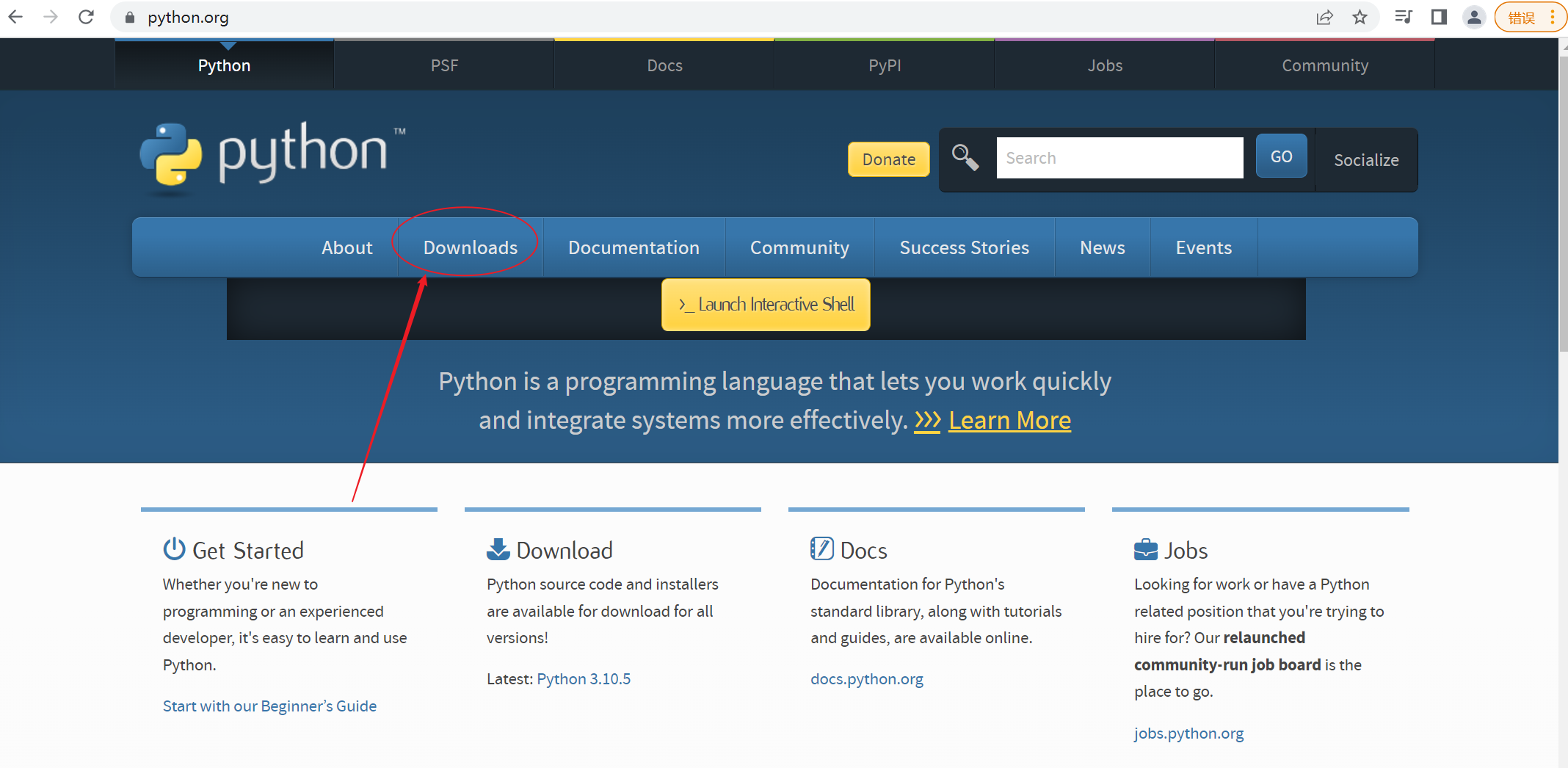Click the Download section heading
The height and width of the screenshot is (768, 1568).
(565, 550)
